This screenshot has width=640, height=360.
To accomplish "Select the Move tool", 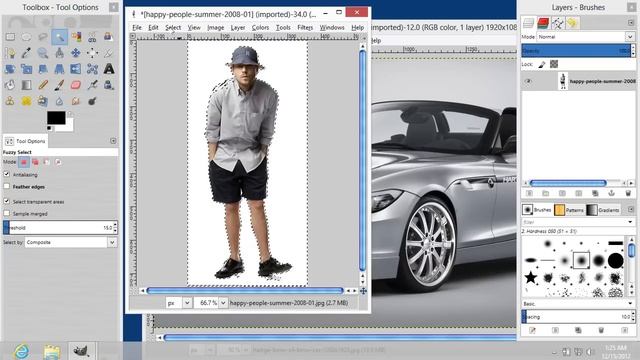I will [76, 53].
